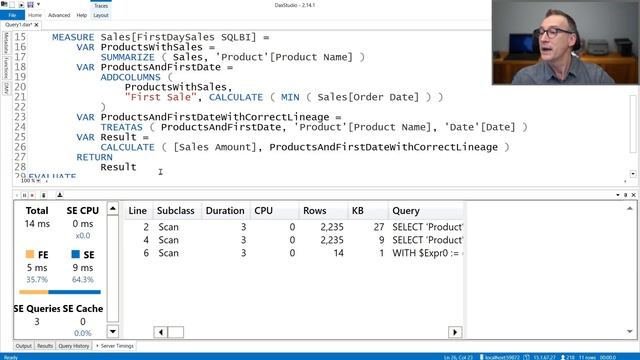
Task: Click the Total 14 ms value
Action: click(37, 224)
